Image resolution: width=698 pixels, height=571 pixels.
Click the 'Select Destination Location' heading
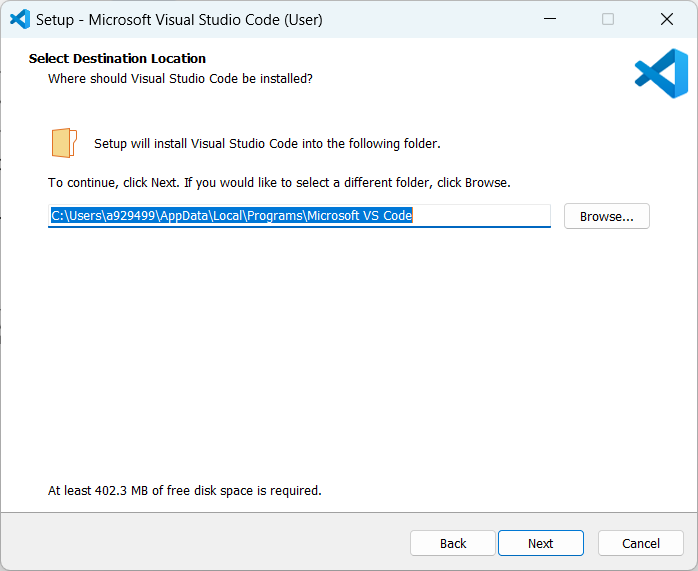coord(117,58)
